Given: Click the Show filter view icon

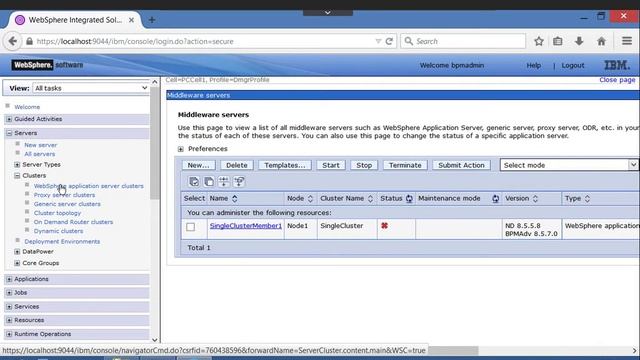Looking at the screenshot, I should 224,182.
